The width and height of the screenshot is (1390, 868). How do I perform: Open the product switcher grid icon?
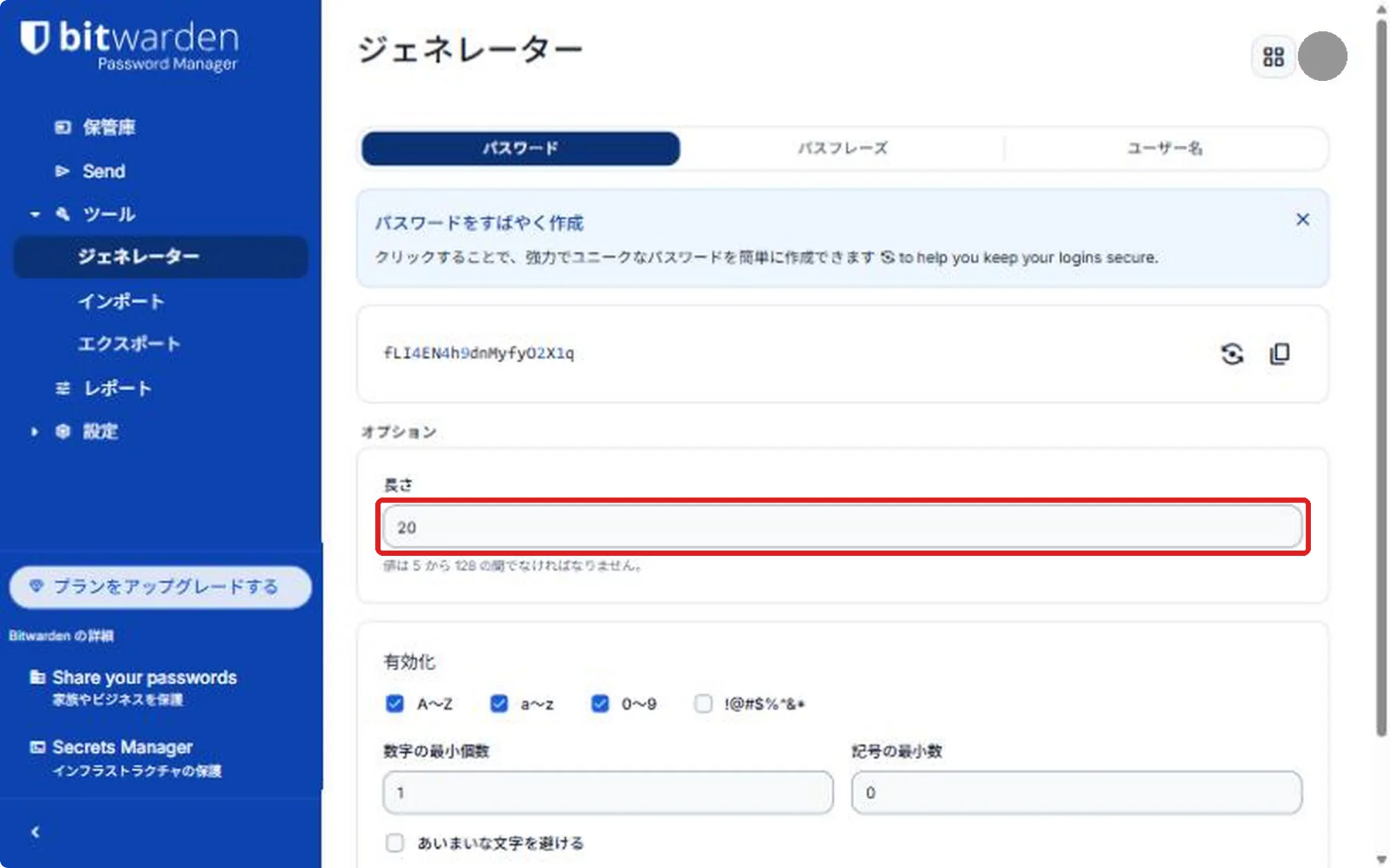1273,57
